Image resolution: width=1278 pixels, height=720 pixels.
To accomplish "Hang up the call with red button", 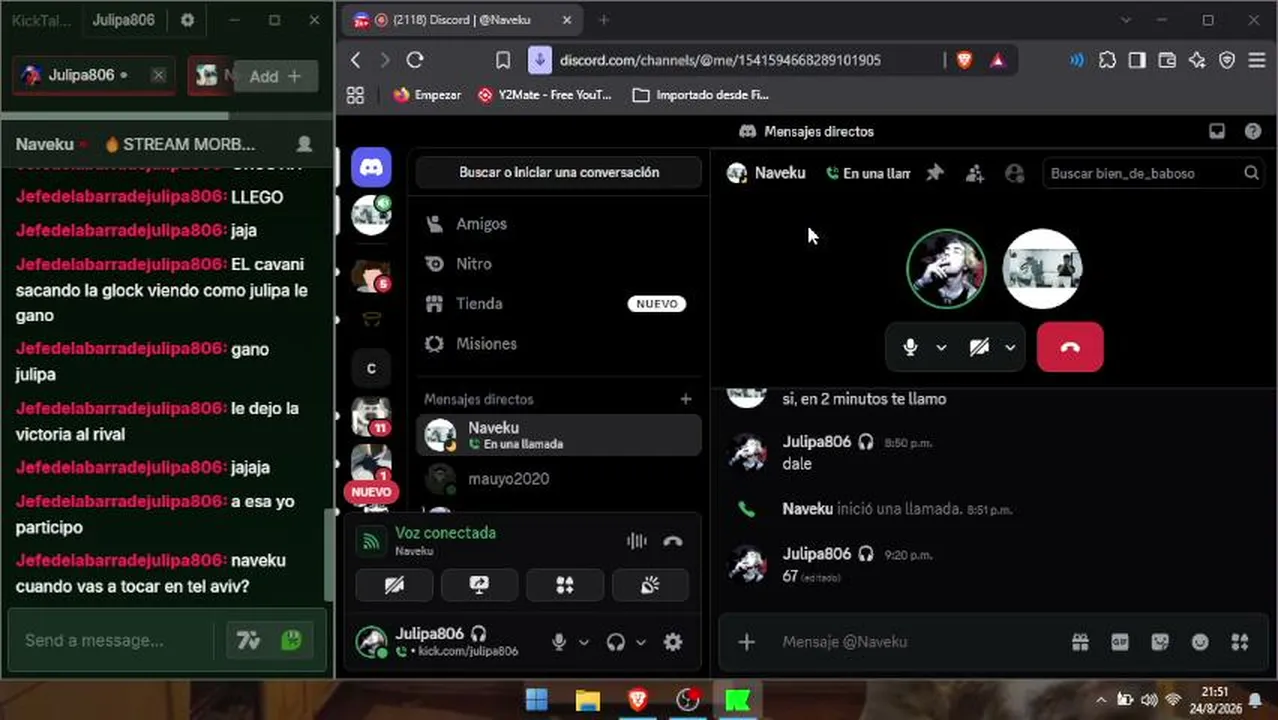I will point(1070,347).
